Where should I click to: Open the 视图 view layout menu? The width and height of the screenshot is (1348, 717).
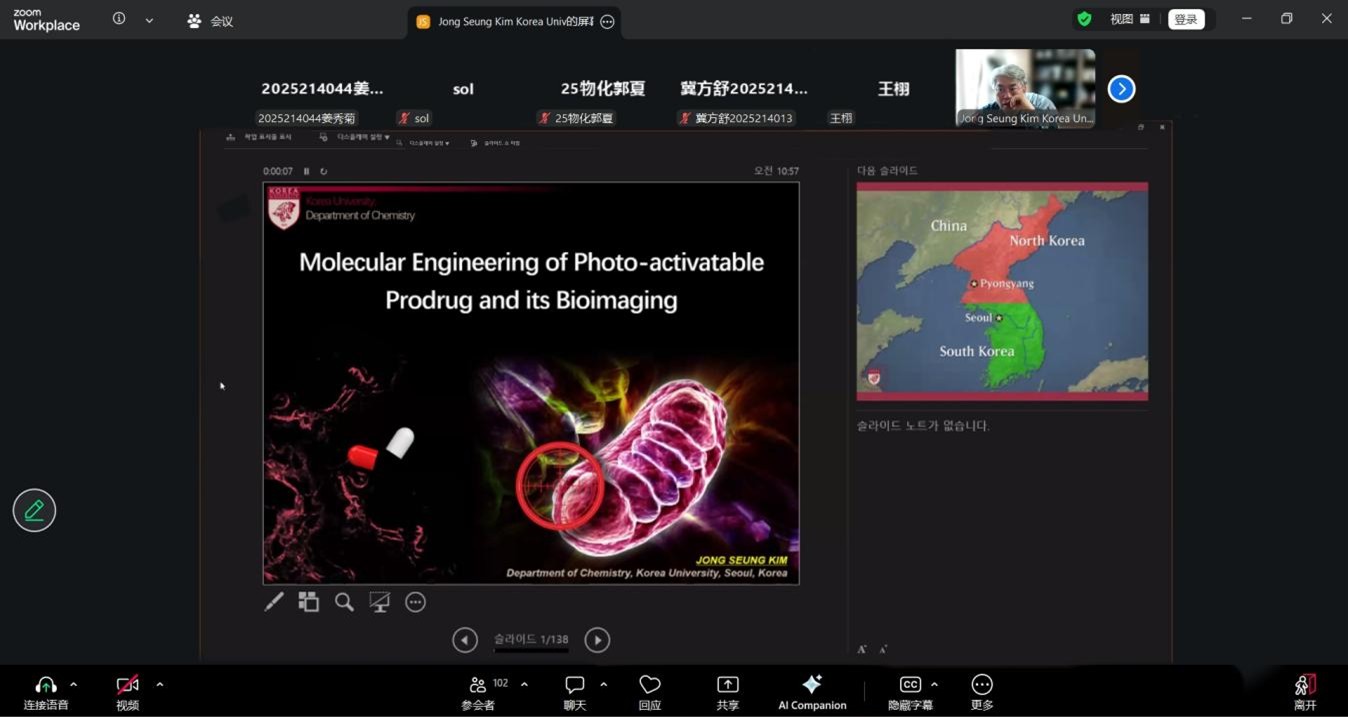tap(1129, 19)
